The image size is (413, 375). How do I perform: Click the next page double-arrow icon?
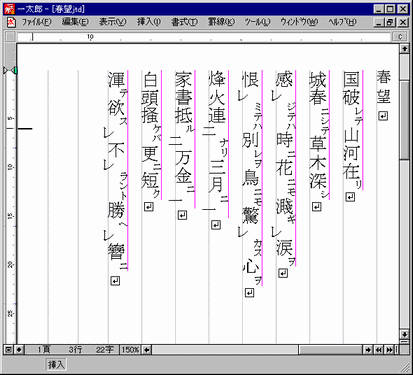point(389,350)
